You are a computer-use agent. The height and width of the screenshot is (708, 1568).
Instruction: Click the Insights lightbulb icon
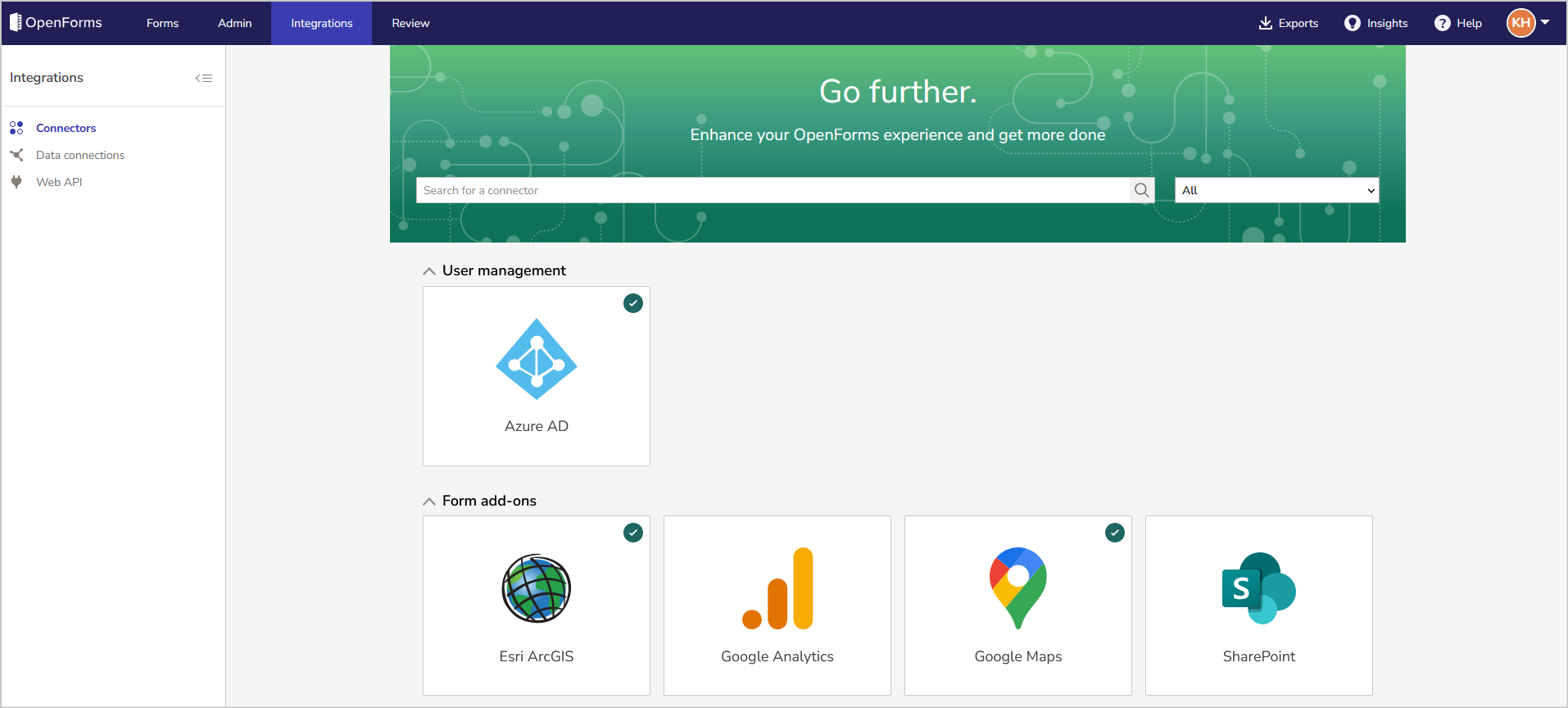tap(1353, 23)
